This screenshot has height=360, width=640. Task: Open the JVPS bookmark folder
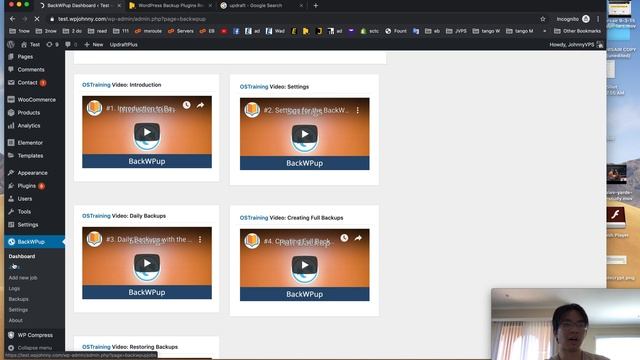pyautogui.click(x=456, y=31)
